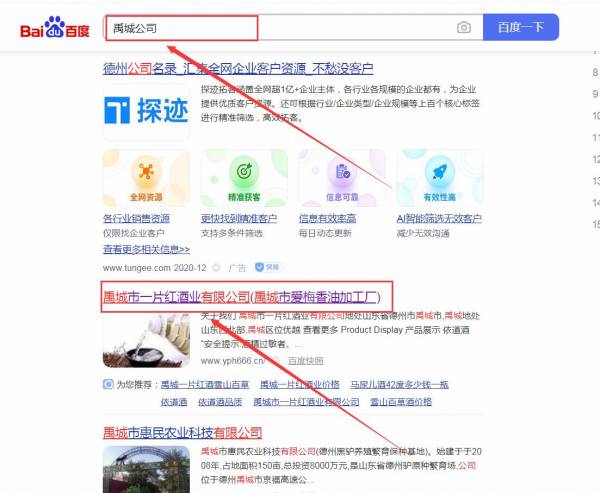Click the Baidu logo
Image resolution: width=600 pixels, height=493 pixels.
55,27
